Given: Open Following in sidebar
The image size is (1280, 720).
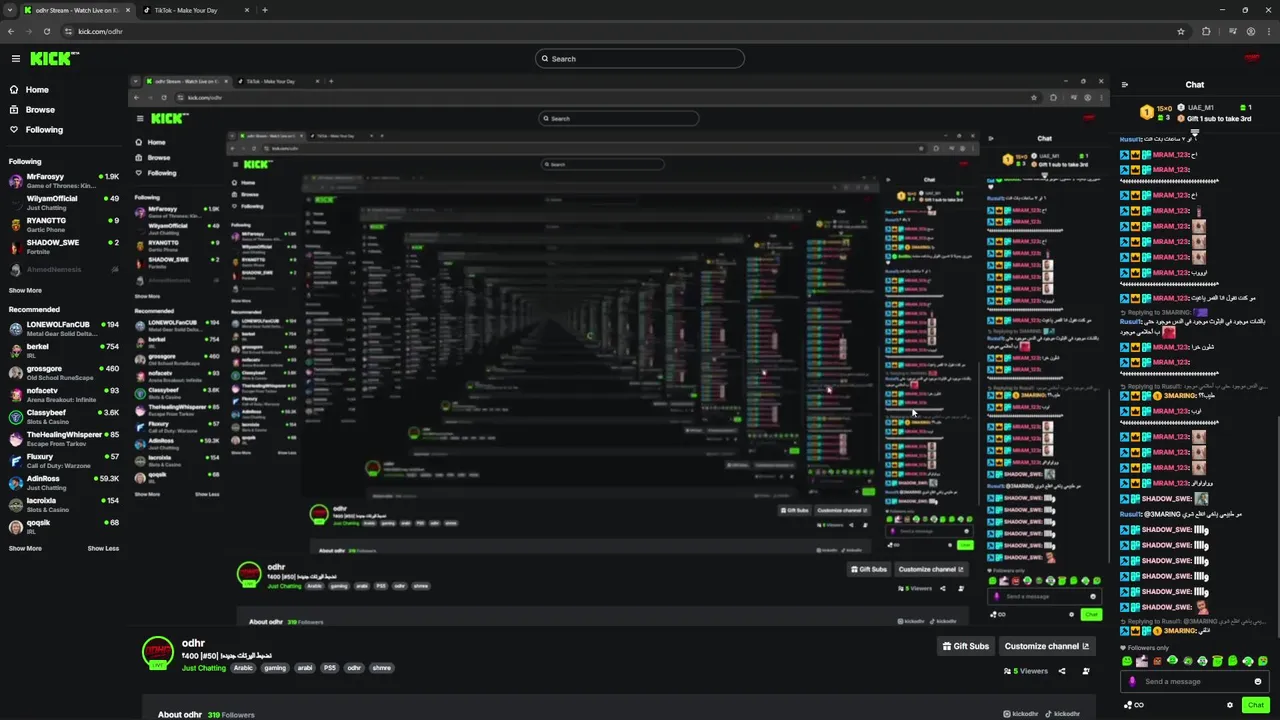Looking at the screenshot, I should [44, 130].
